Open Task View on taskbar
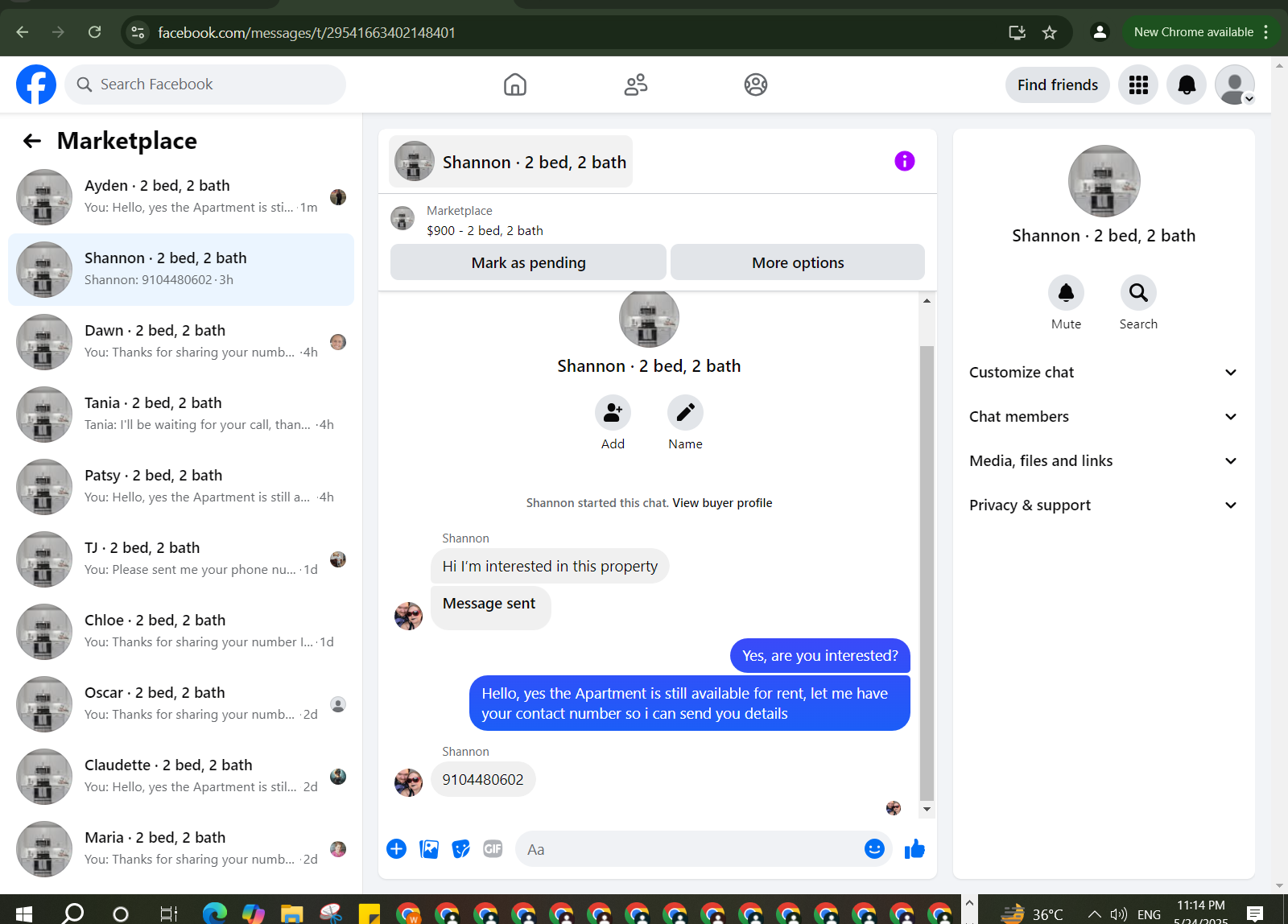1288x924 pixels. point(168,914)
